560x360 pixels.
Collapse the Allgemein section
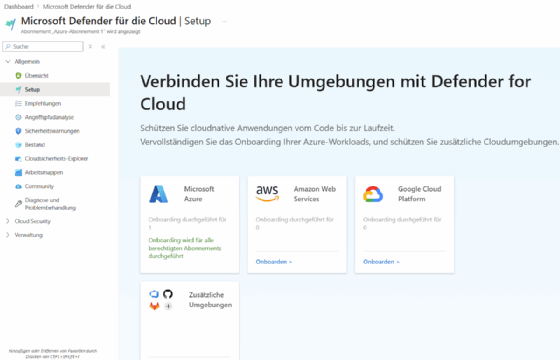(x=8, y=61)
